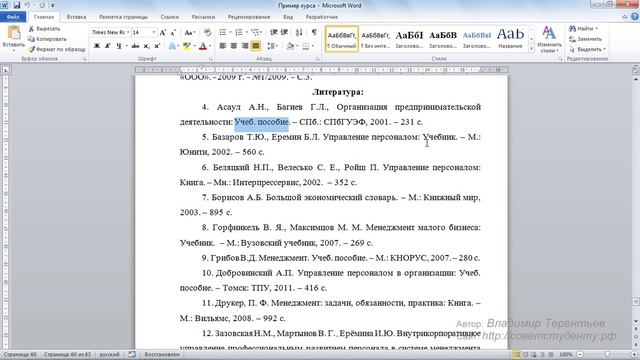Open the font color dropdown arrow
The width and height of the screenshot is (640, 360).
pos(210,46)
